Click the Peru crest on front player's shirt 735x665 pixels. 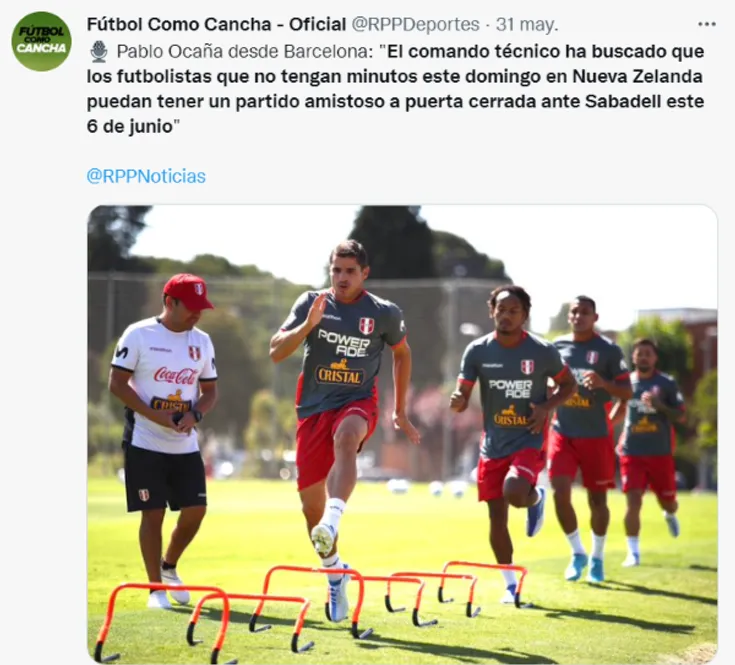click(x=366, y=325)
